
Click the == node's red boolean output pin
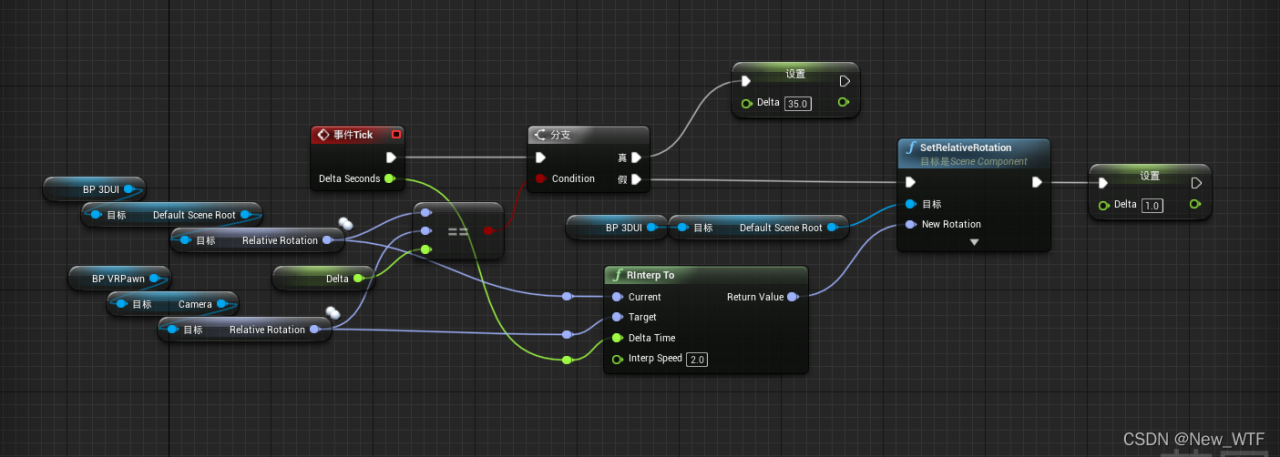[x=488, y=231]
